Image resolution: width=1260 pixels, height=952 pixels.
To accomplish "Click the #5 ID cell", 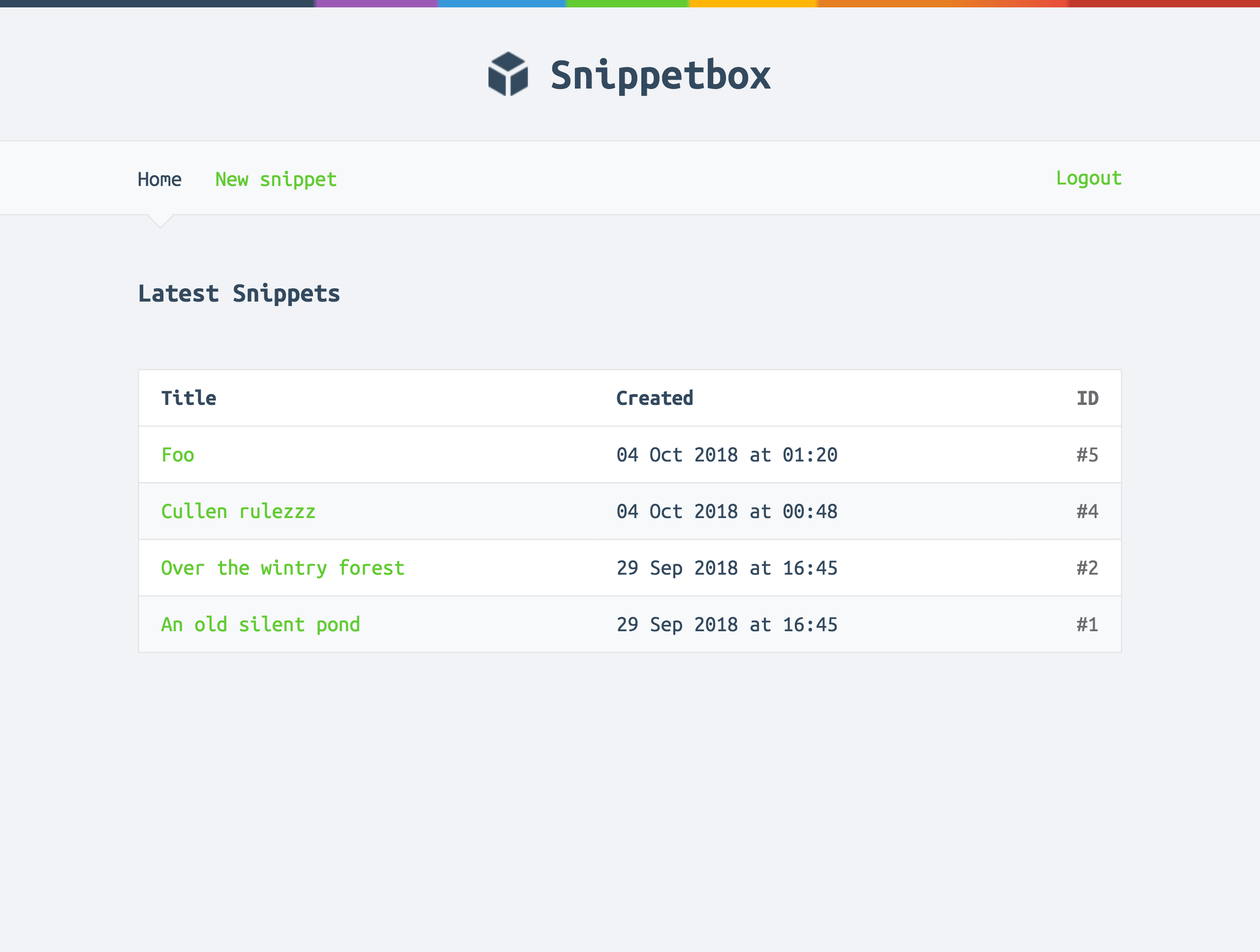I will tap(1087, 455).
